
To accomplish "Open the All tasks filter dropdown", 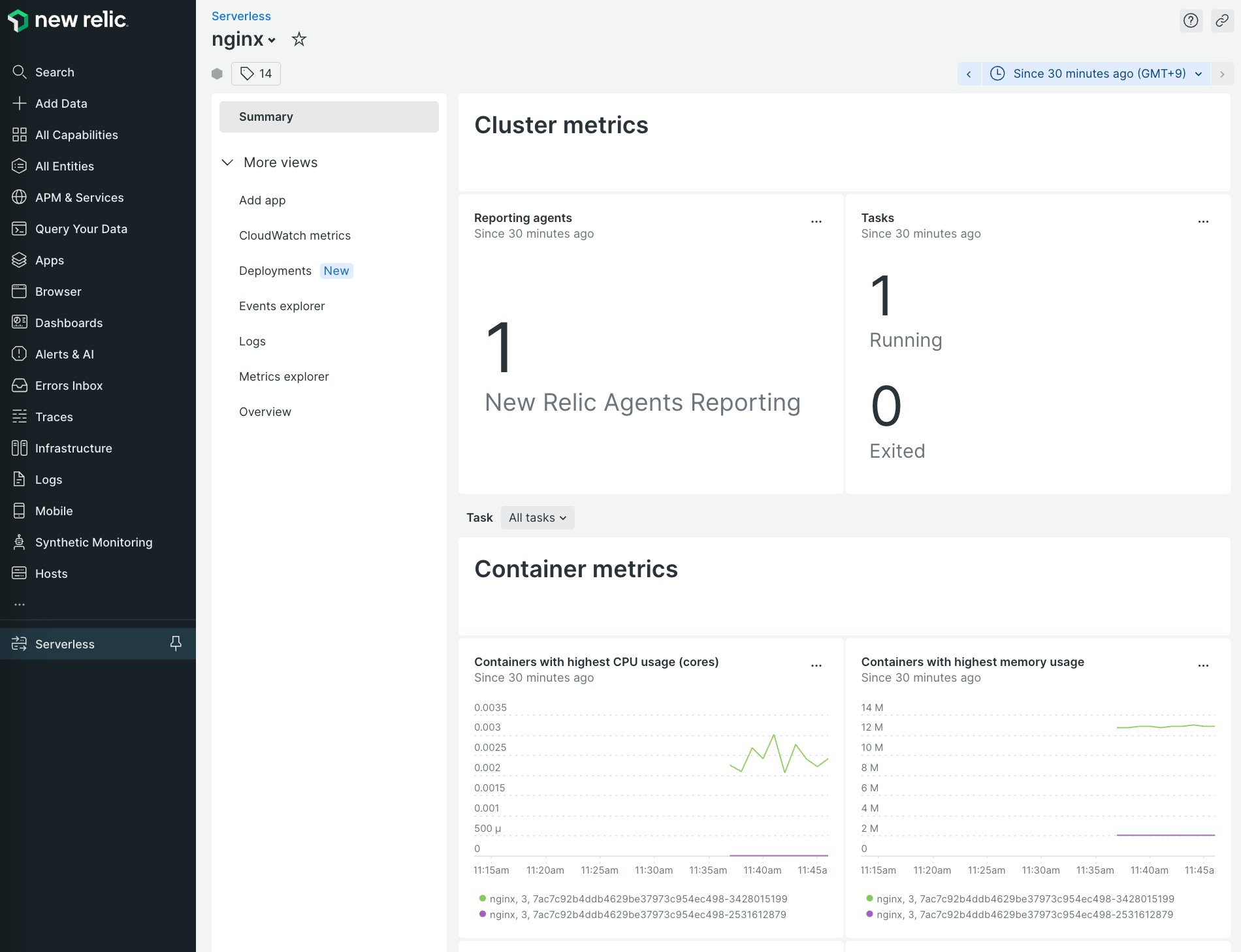I will pos(537,517).
